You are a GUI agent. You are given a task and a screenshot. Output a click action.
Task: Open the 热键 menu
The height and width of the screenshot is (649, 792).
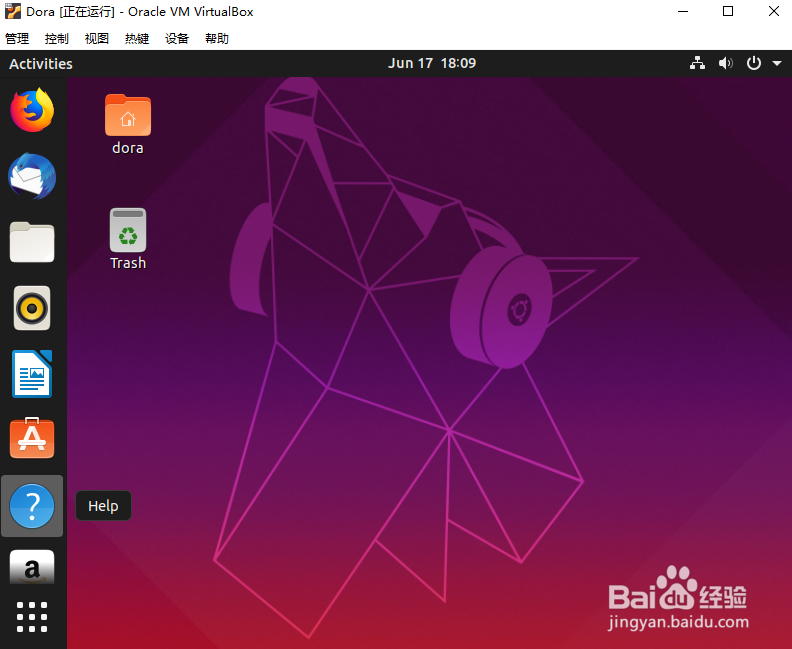point(137,39)
